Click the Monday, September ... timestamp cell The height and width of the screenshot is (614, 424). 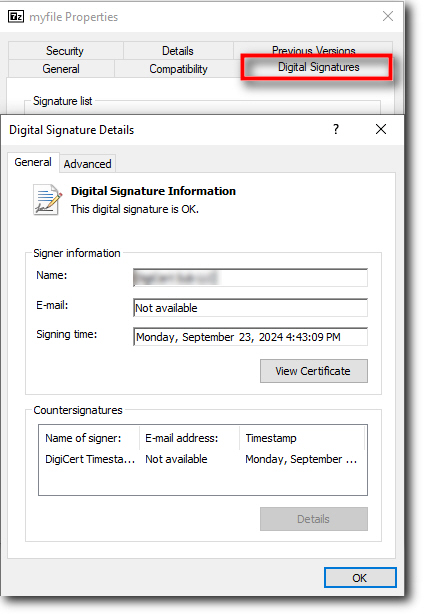click(301, 459)
